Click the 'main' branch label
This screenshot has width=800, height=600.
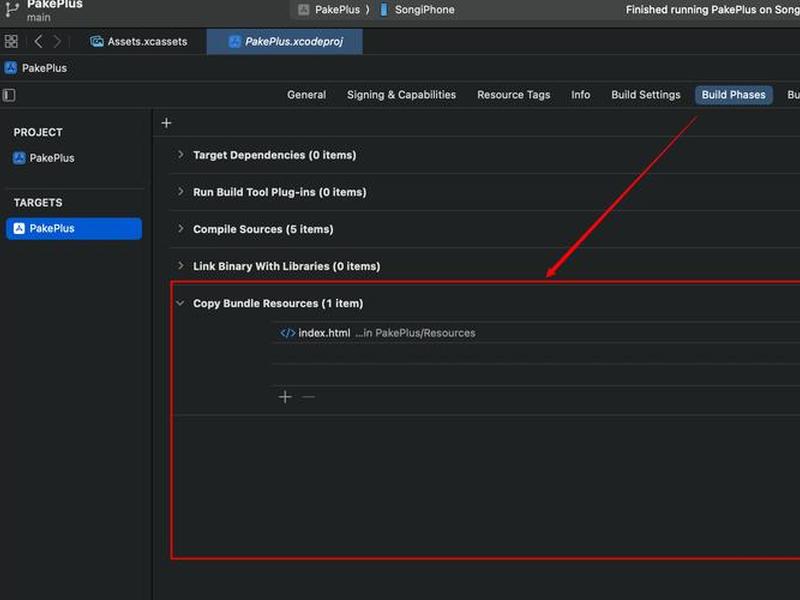point(39,17)
